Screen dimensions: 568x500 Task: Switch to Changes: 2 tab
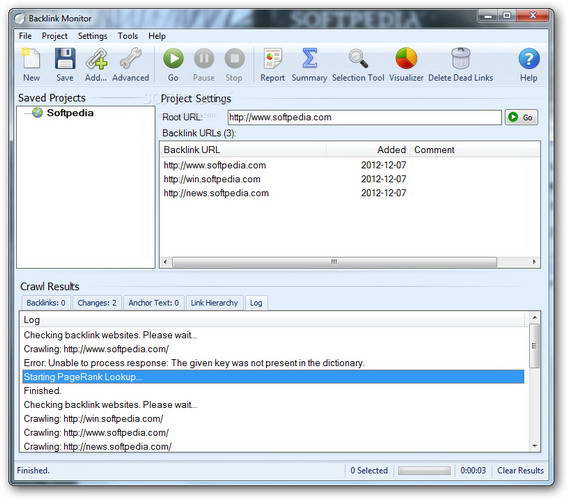click(97, 303)
